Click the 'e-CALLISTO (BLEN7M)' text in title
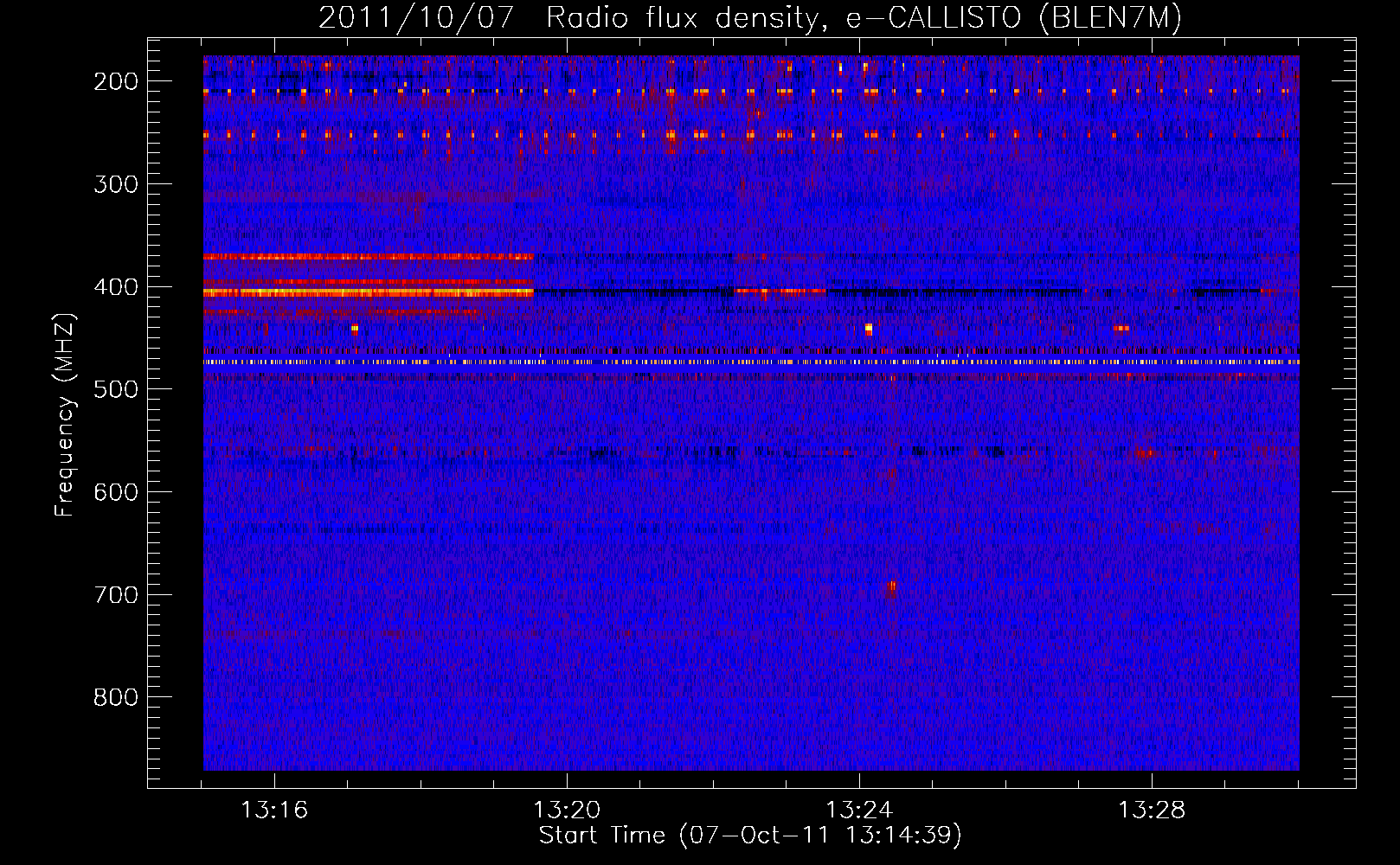Screen dimensions: 1400x865 point(1013,17)
